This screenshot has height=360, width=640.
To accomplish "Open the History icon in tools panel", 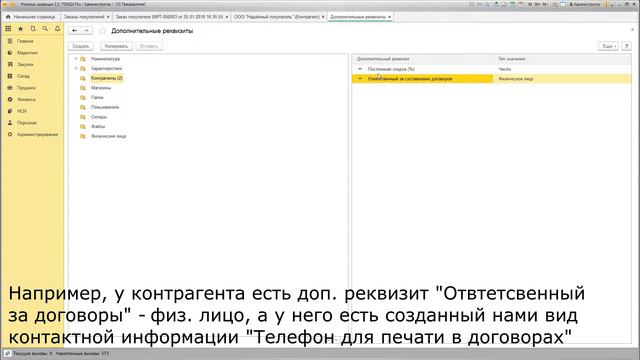I will pos(33,29).
